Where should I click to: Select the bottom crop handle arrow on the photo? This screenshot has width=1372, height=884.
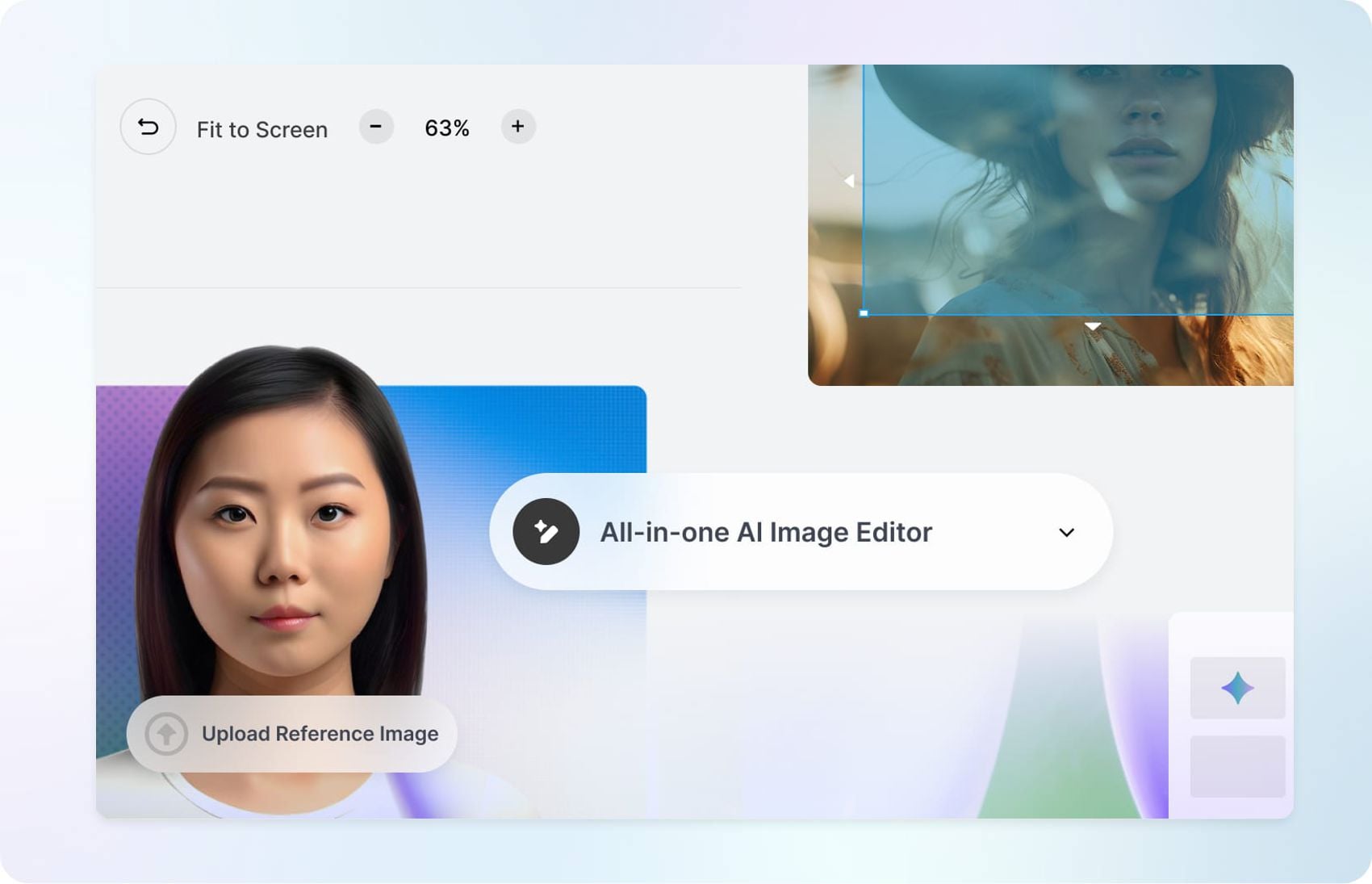point(1094,325)
